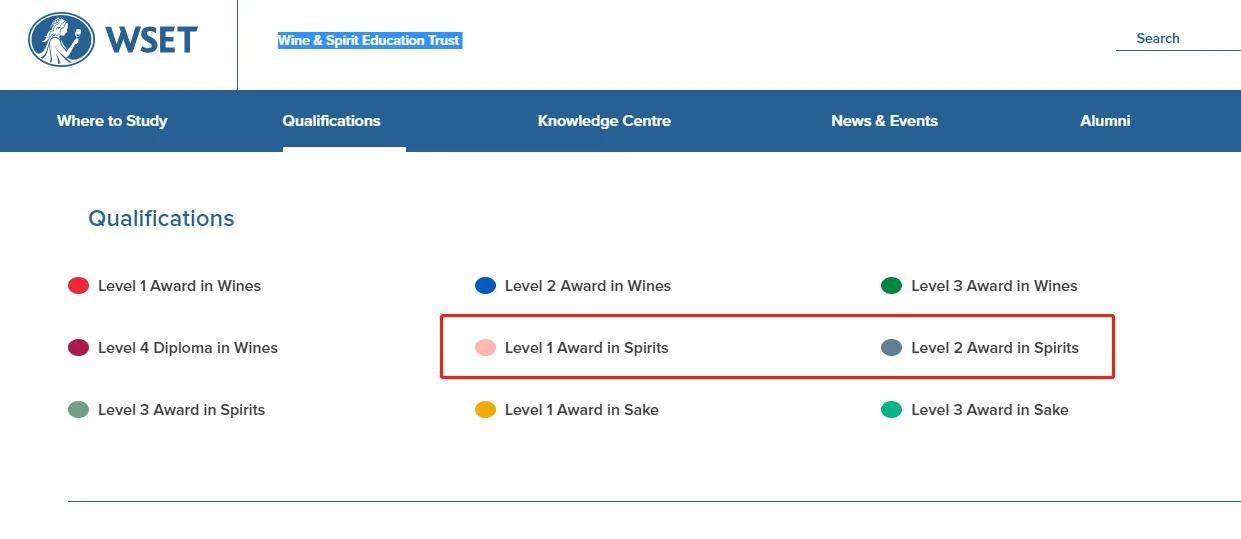Open Level 3 Award in Sake link

point(989,410)
